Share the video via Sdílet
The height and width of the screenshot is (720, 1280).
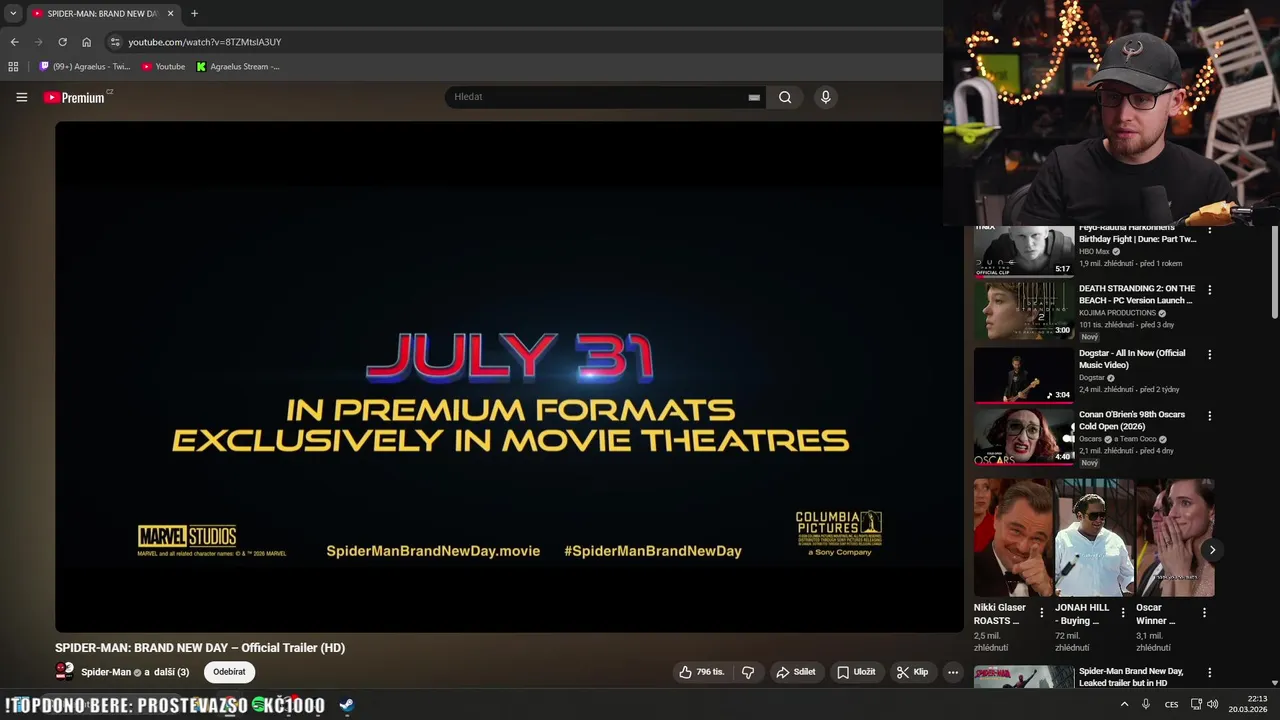[x=796, y=672]
